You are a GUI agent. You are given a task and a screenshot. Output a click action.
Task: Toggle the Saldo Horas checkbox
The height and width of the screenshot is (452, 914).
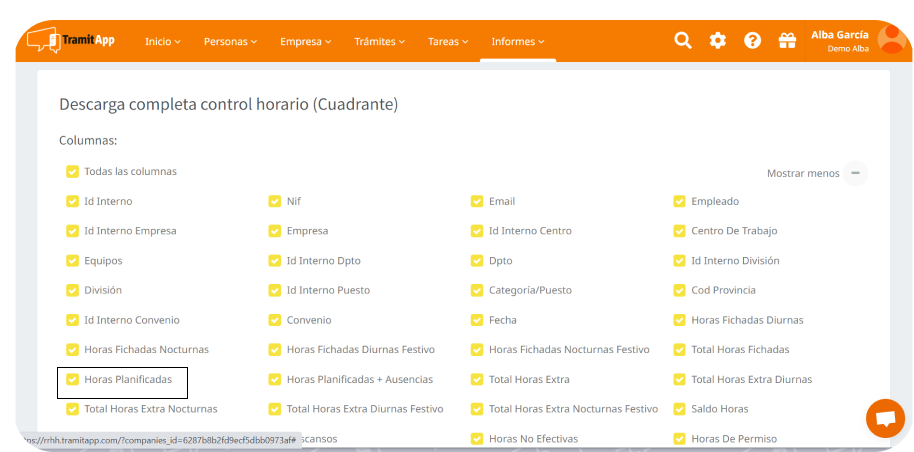(680, 409)
